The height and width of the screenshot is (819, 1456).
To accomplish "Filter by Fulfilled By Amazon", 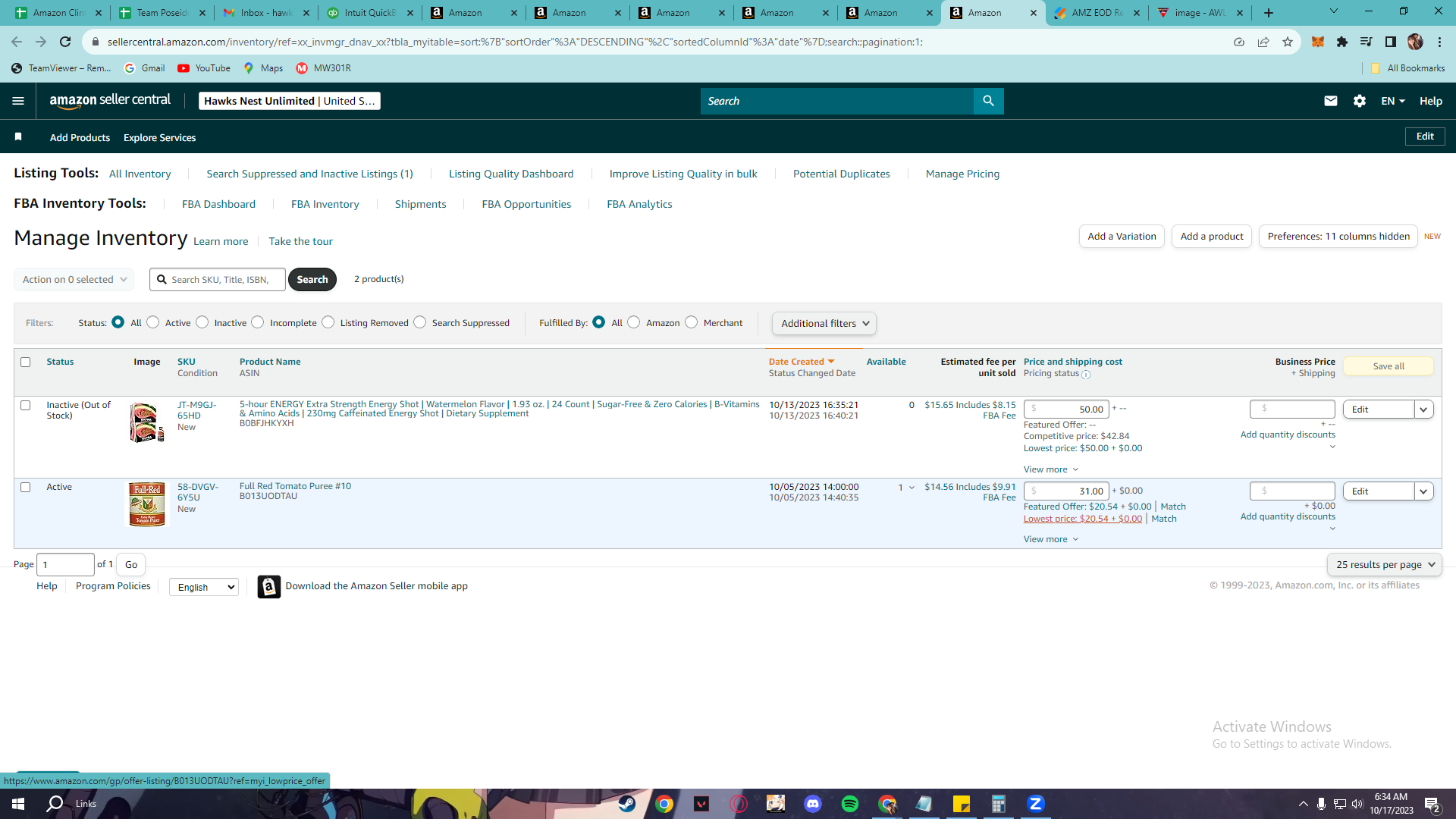I will click(634, 322).
